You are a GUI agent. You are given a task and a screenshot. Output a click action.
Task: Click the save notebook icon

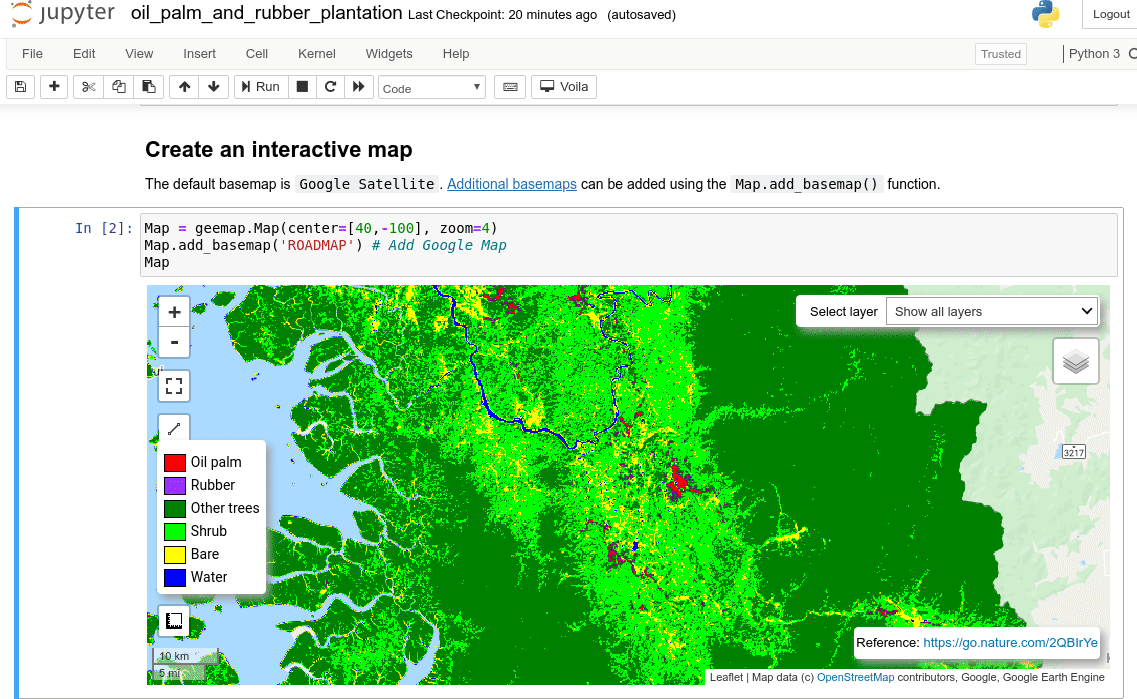(20, 87)
